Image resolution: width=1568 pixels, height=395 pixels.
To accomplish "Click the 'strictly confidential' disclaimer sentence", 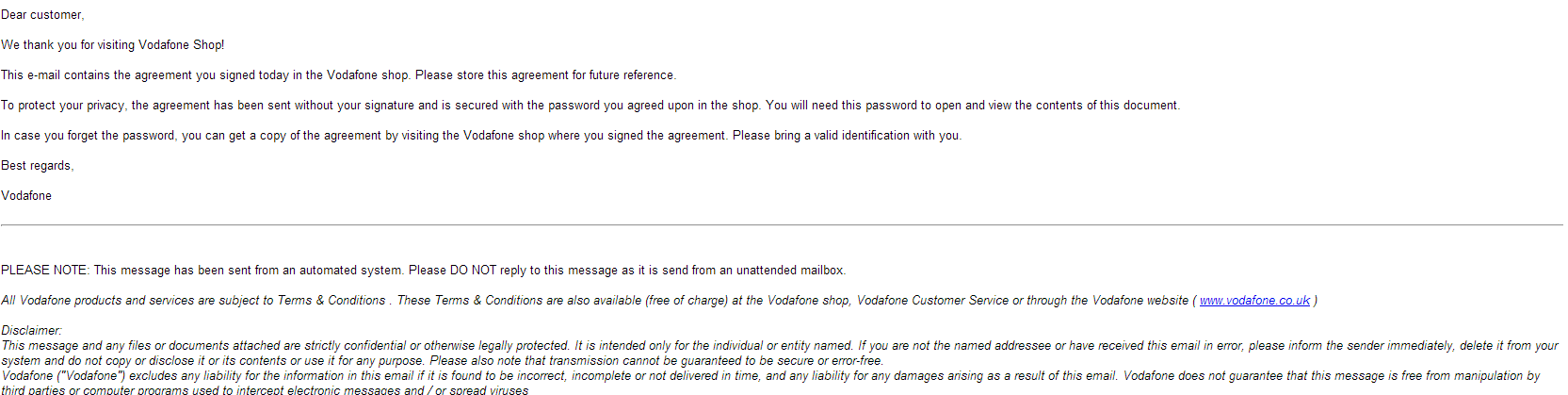I will [780, 346].
